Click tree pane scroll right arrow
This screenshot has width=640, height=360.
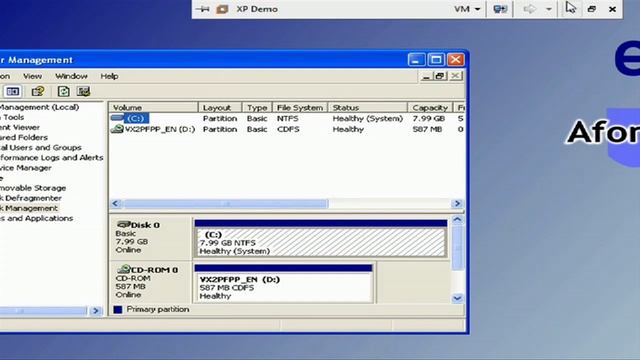96,311
